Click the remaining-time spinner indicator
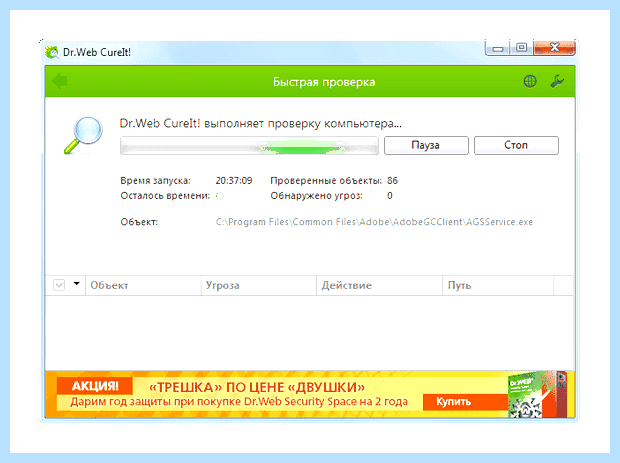 point(219,196)
